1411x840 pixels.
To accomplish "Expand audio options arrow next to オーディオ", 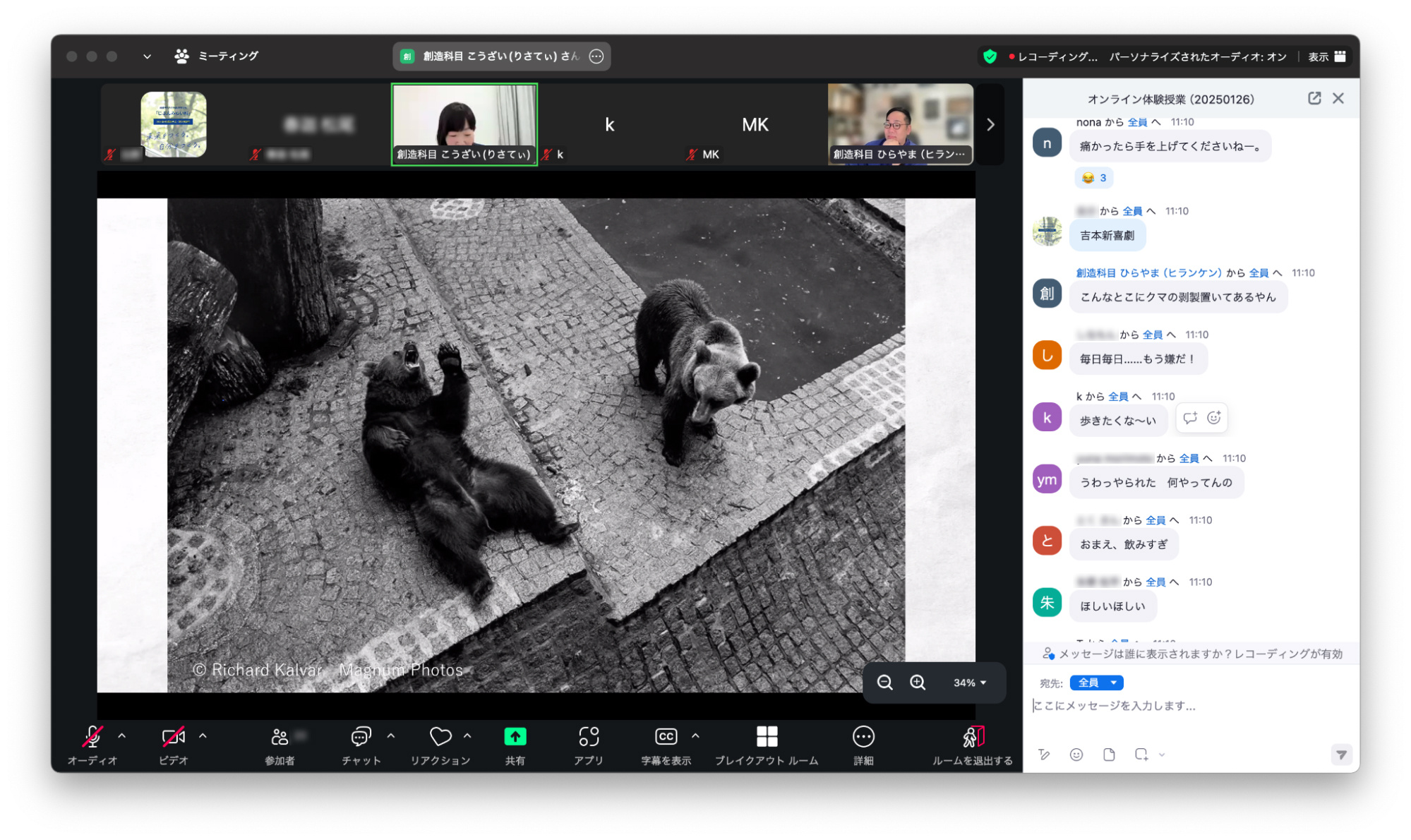I will 122,736.
